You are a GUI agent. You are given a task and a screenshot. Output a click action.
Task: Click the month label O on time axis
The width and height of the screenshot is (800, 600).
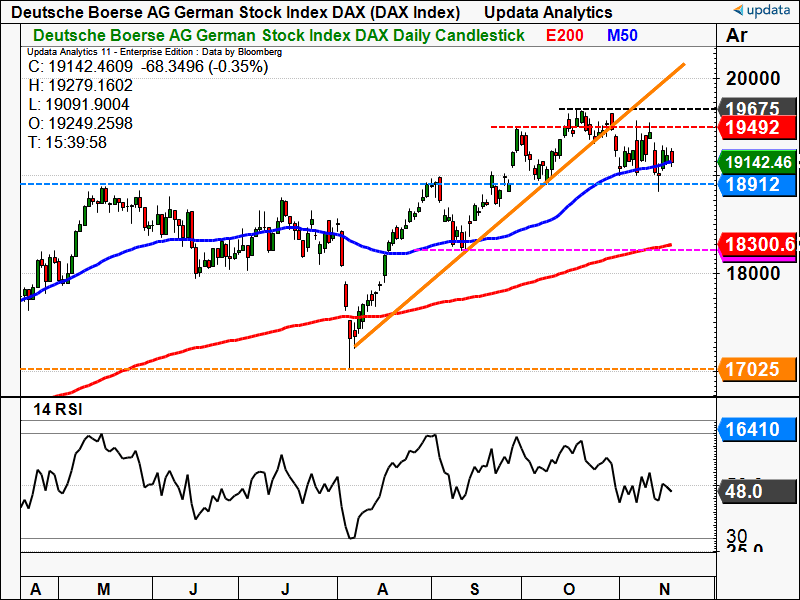pos(569,589)
